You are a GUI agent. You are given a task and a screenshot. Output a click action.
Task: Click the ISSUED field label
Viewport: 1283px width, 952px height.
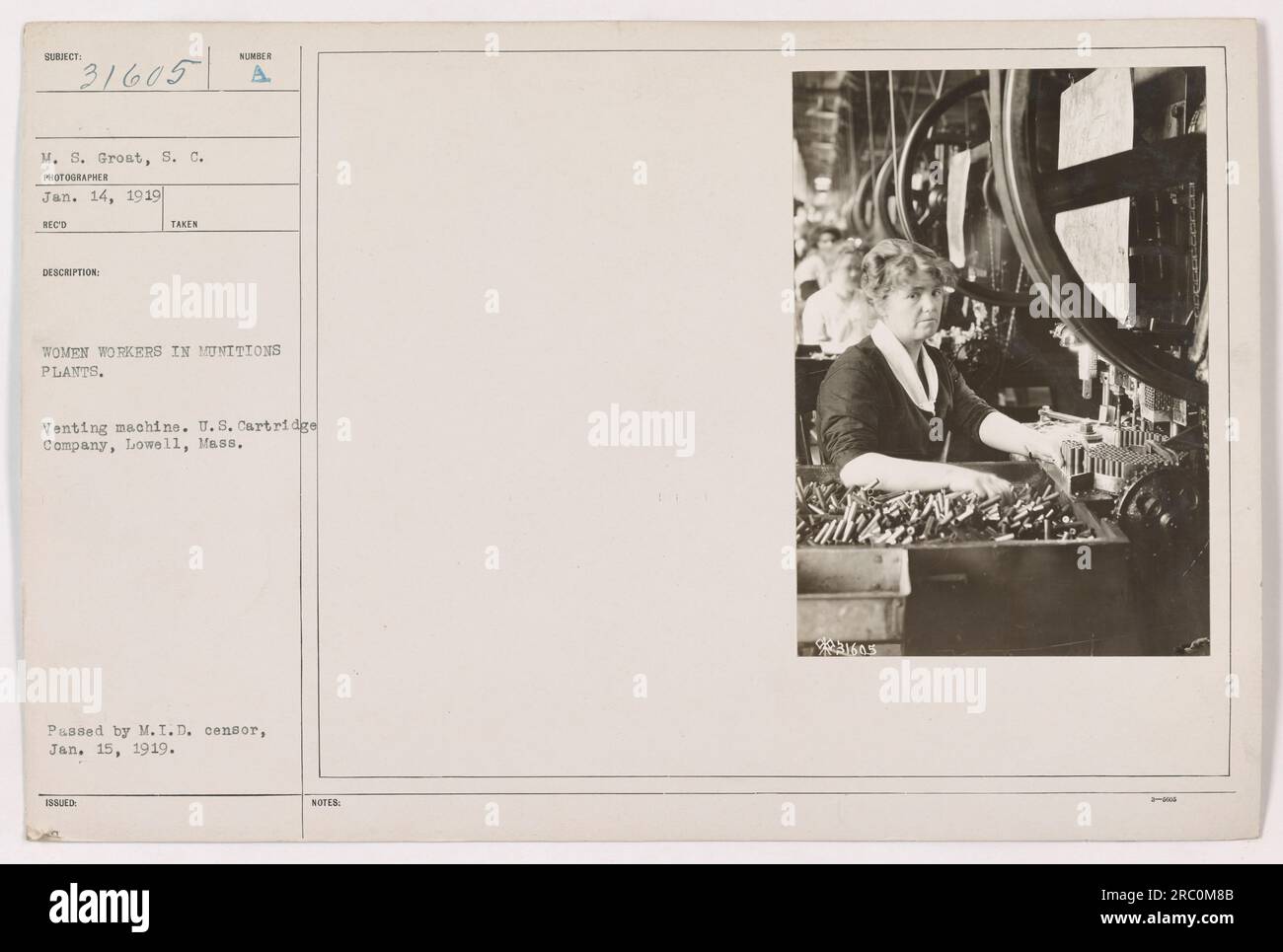(55, 803)
